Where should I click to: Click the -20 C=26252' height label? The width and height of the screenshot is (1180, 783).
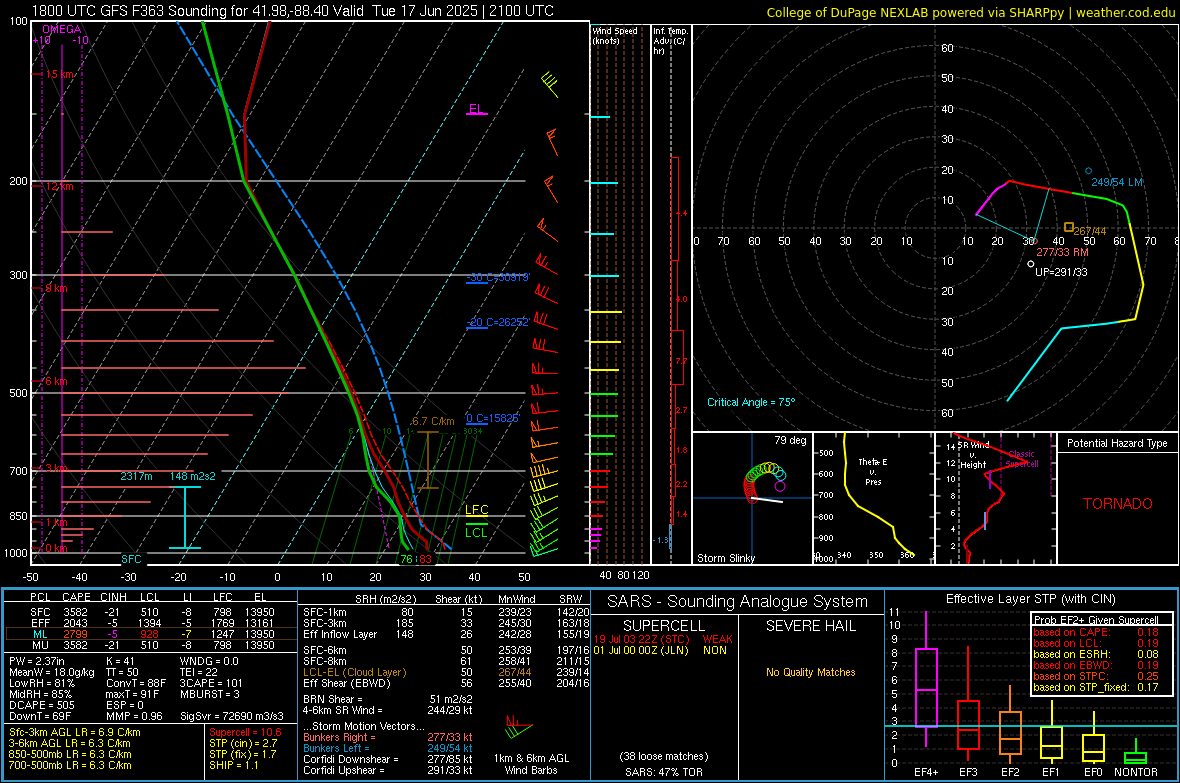497,321
